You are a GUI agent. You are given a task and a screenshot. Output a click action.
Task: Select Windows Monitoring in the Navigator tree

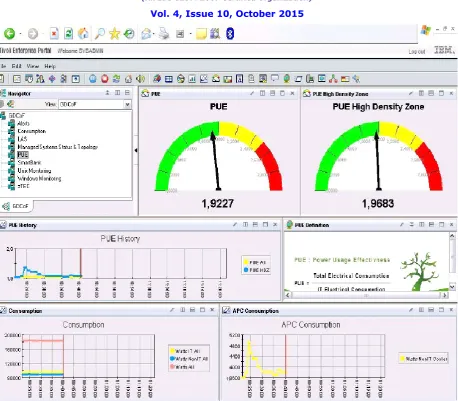39,179
